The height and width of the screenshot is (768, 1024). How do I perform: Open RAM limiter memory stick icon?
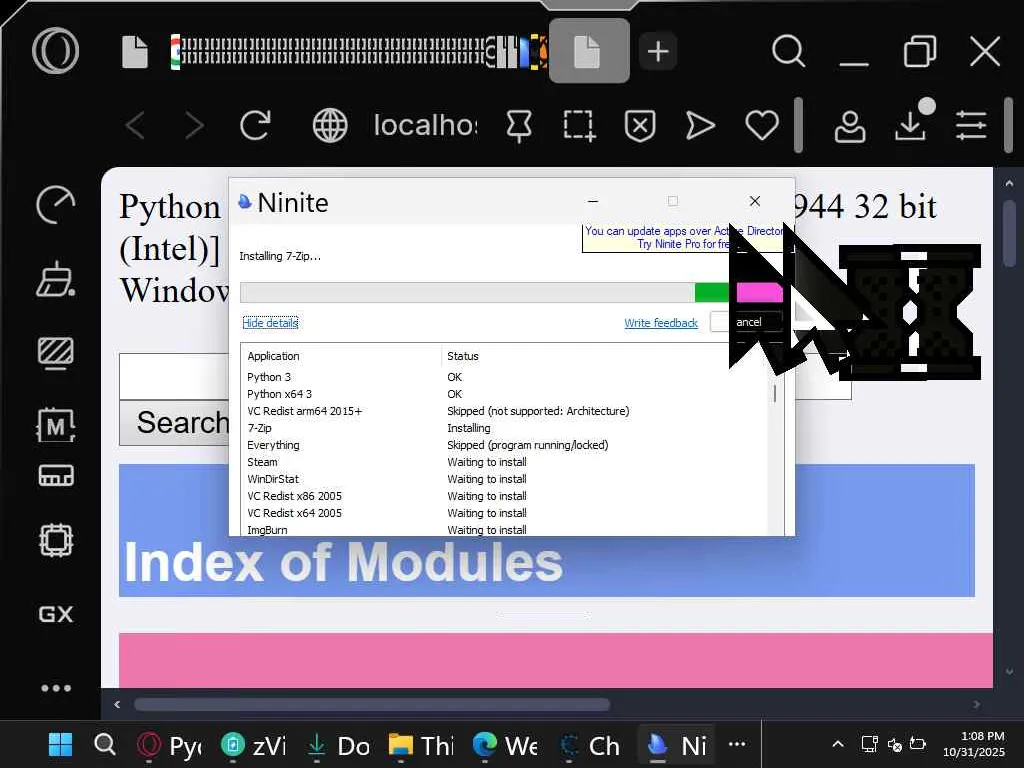pyautogui.click(x=56, y=475)
